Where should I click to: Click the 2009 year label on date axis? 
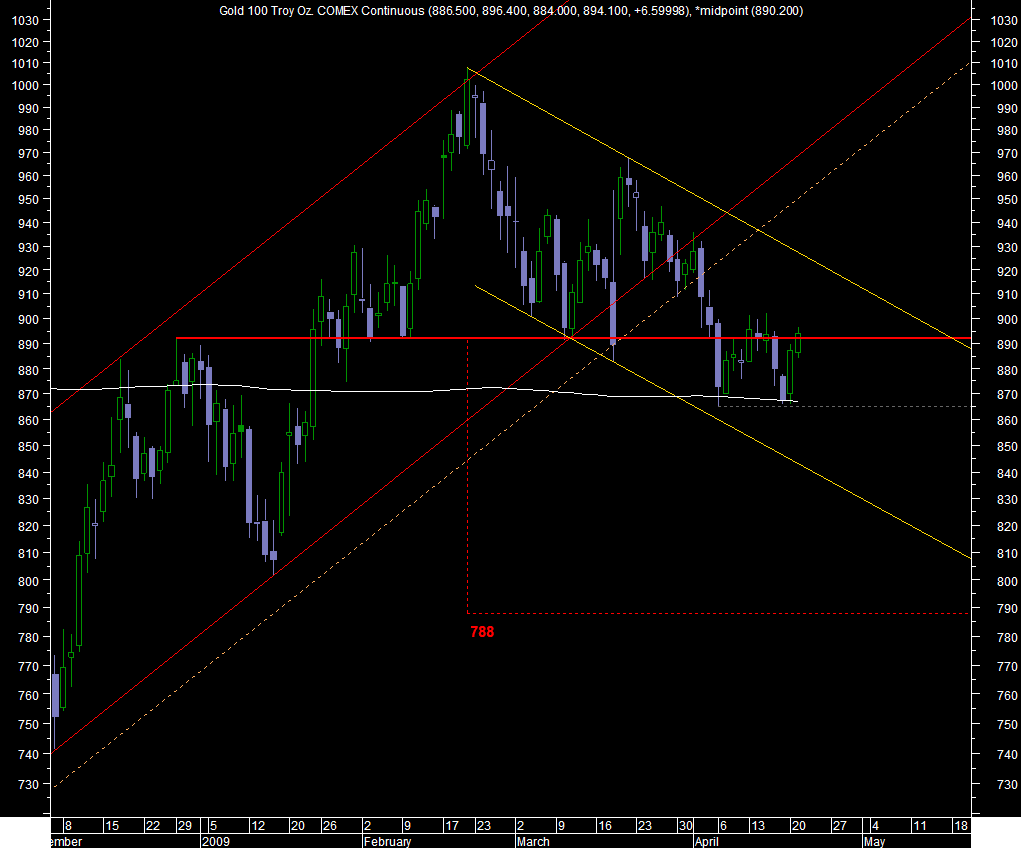point(216,841)
